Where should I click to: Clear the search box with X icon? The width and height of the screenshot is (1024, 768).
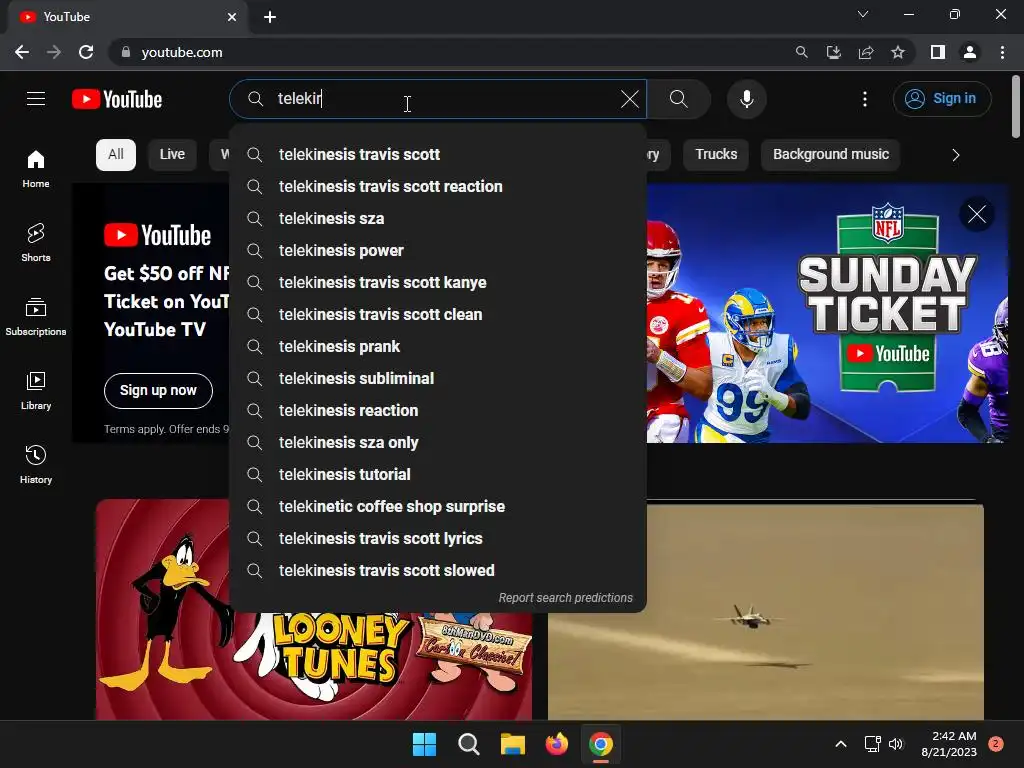pos(630,99)
